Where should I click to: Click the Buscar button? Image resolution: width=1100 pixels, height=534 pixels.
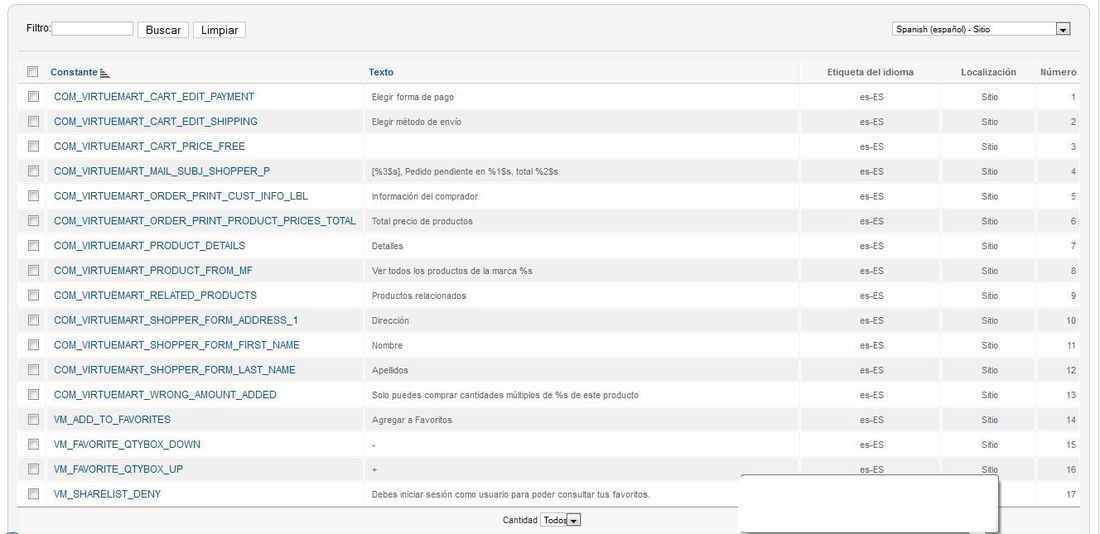(163, 29)
